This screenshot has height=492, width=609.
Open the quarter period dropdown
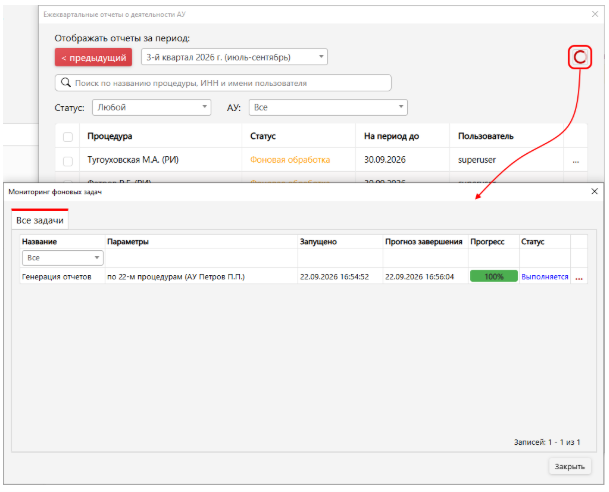click(x=234, y=57)
